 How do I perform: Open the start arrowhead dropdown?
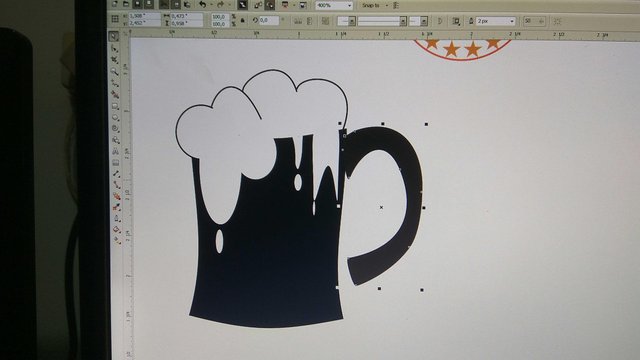352,21
